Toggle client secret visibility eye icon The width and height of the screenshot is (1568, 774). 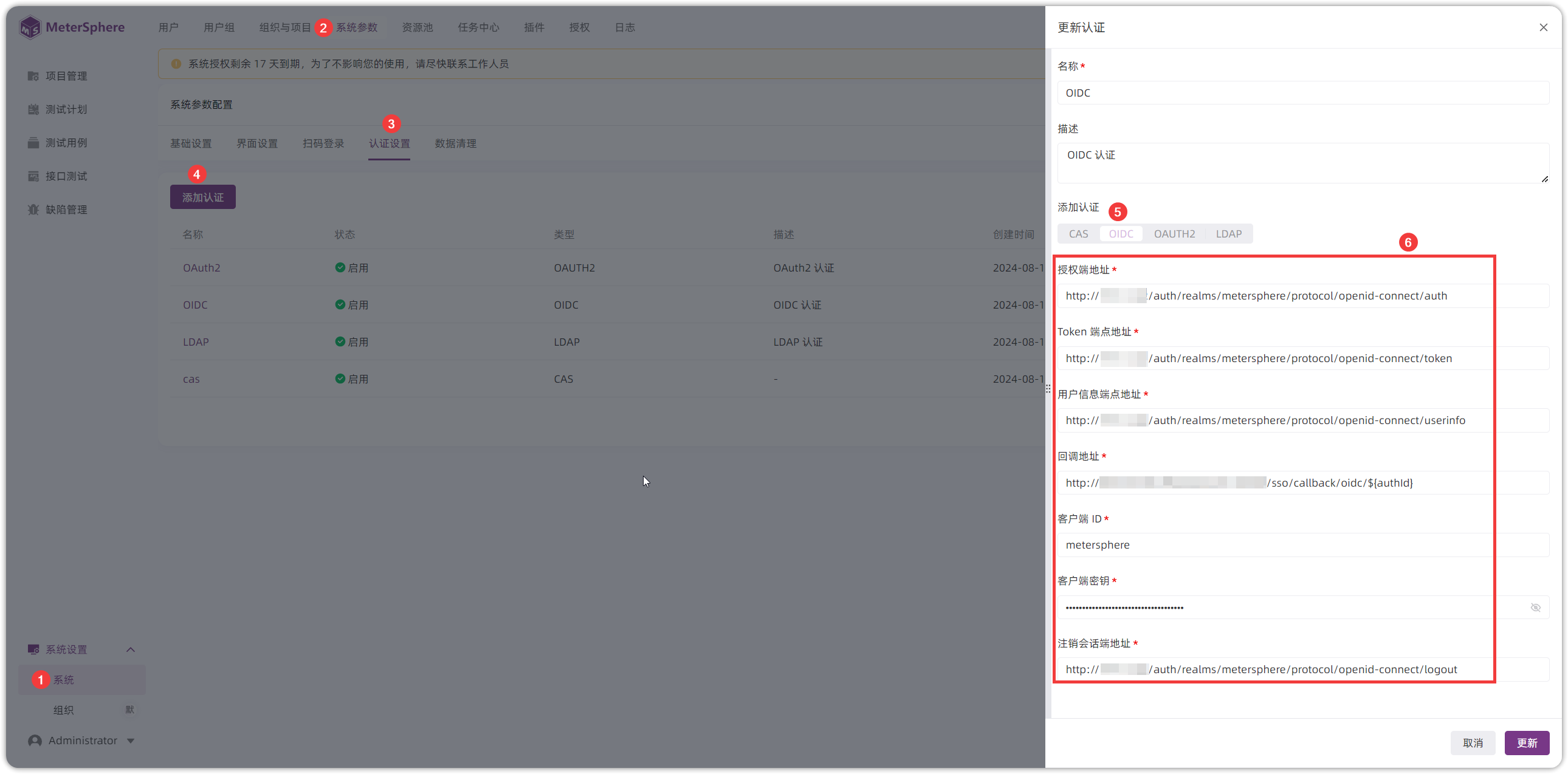tap(1535, 608)
